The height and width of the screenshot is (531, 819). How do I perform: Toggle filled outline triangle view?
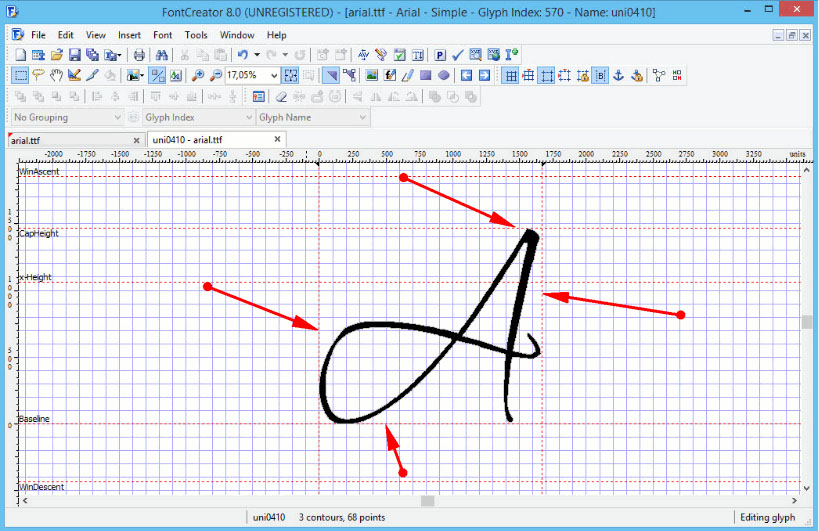tap(331, 76)
